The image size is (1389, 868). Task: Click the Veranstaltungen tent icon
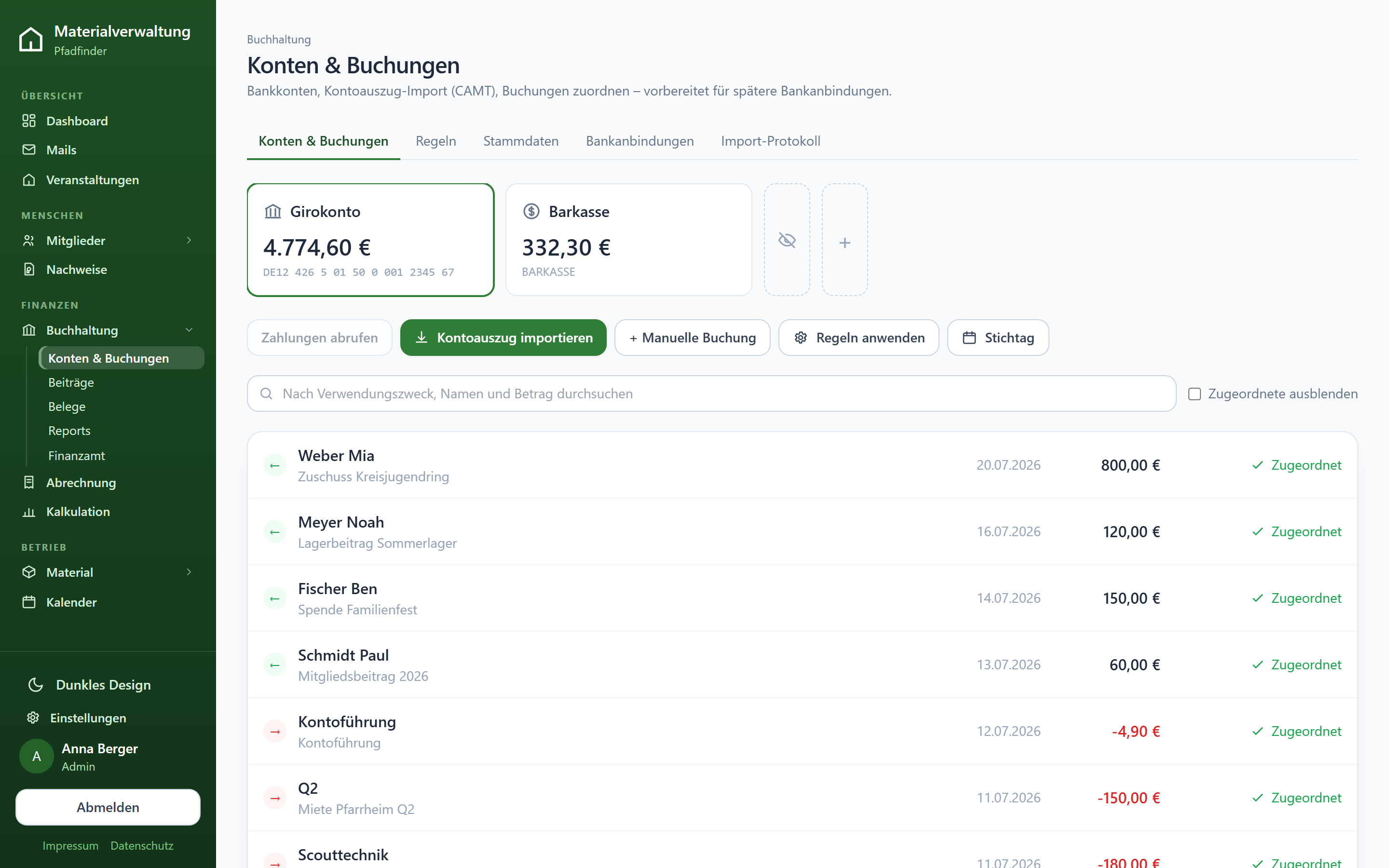29,180
